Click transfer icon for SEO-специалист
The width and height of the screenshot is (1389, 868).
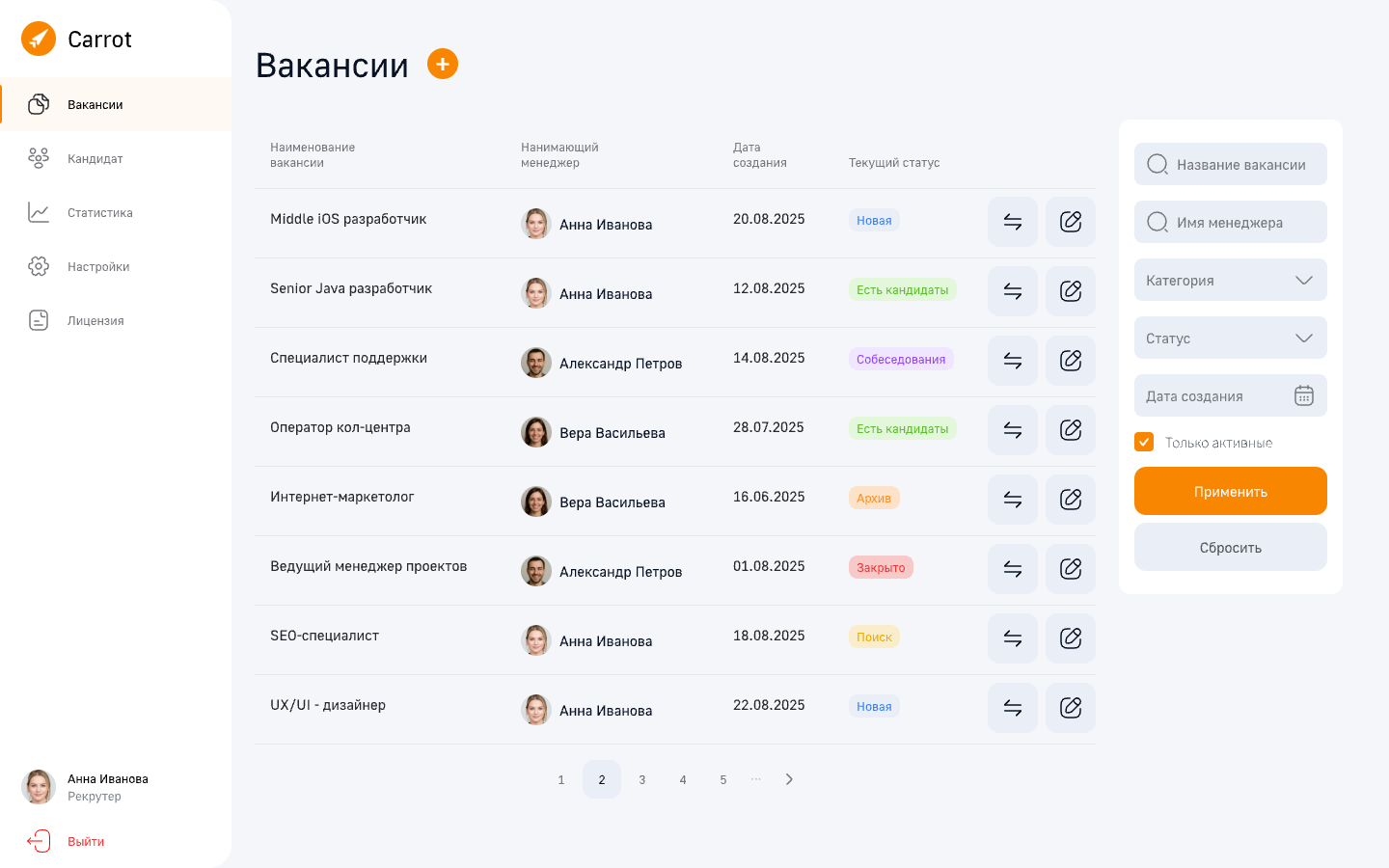click(x=1013, y=638)
